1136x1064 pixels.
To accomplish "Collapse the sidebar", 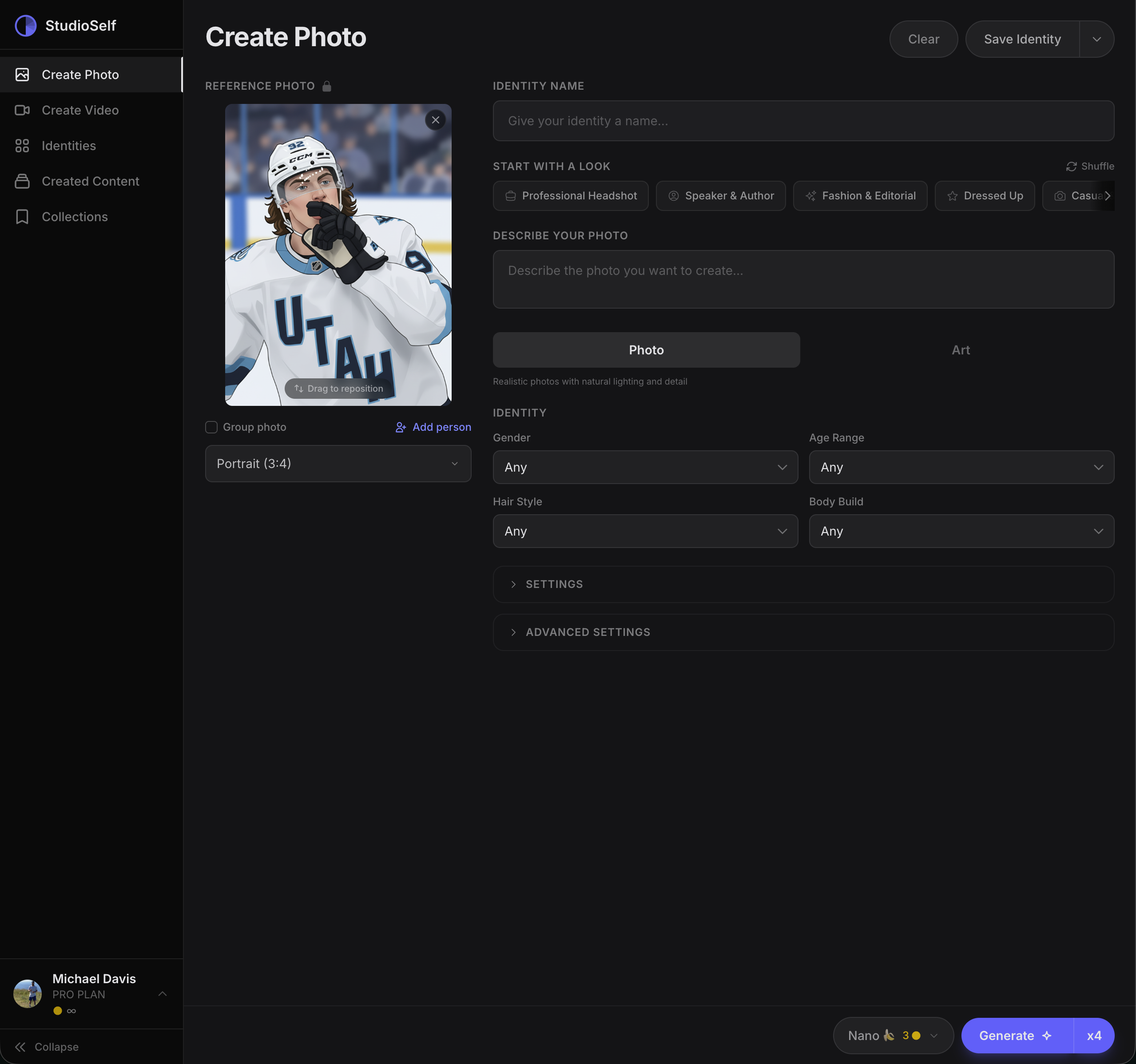I will [47, 1047].
